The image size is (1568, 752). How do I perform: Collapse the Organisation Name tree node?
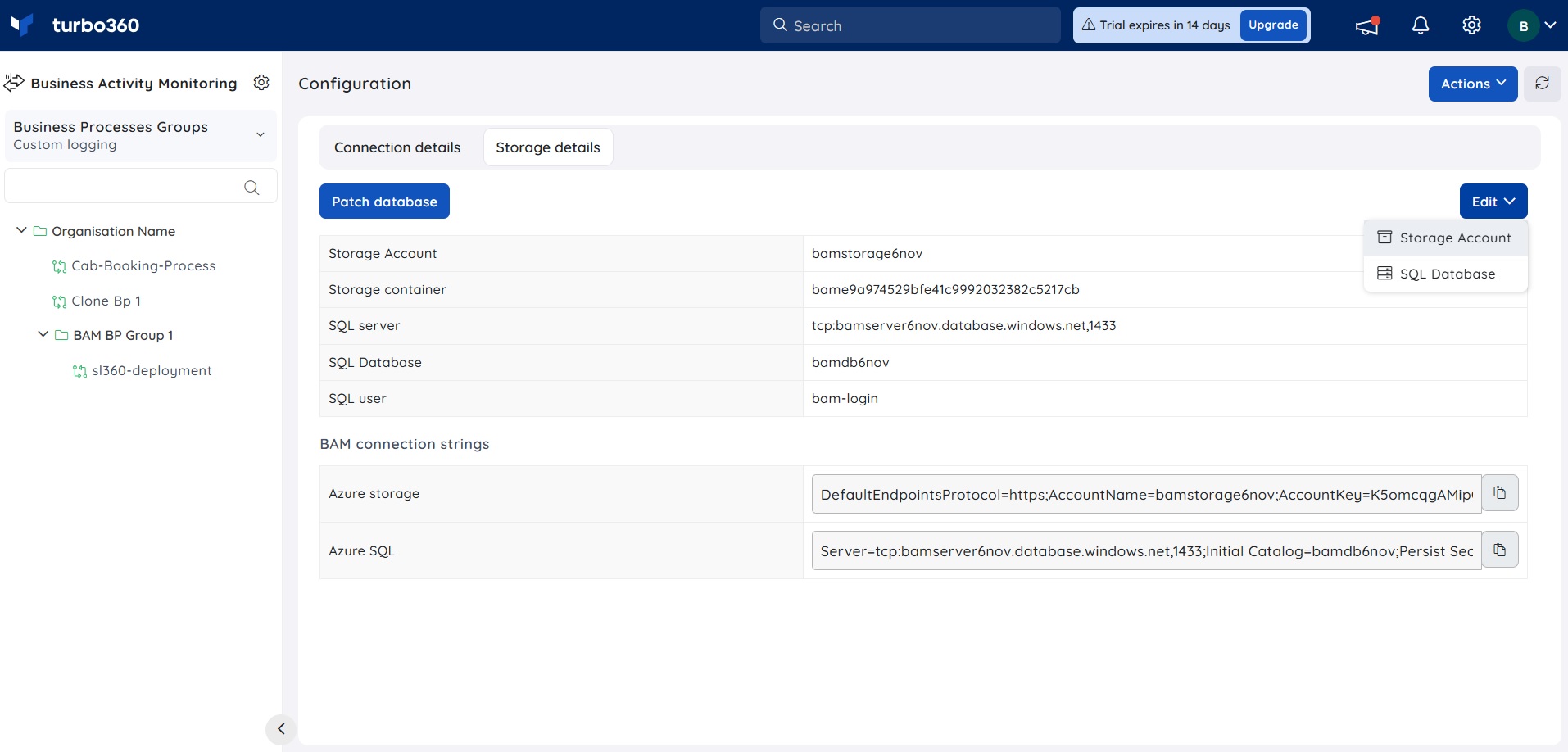click(21, 231)
